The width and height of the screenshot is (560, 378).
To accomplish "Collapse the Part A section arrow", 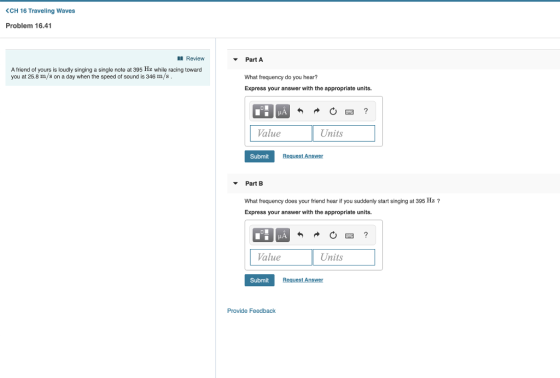I will (235, 59).
